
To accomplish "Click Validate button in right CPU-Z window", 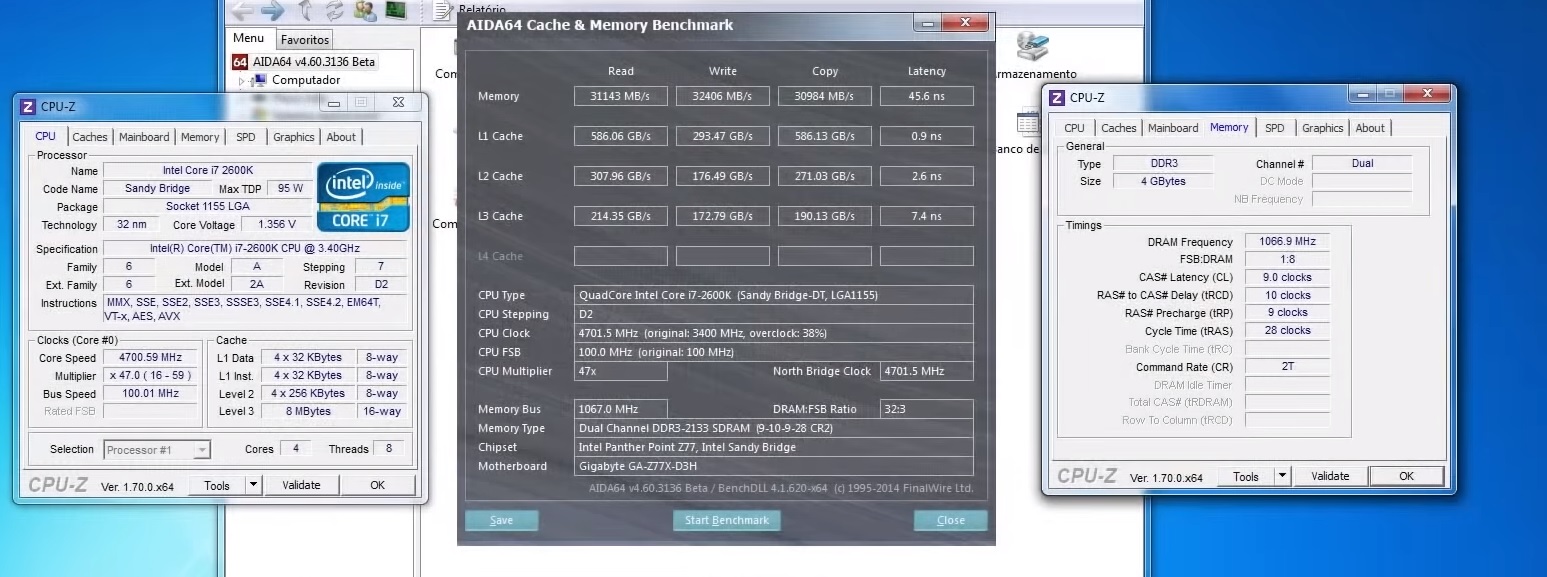I will [1331, 476].
